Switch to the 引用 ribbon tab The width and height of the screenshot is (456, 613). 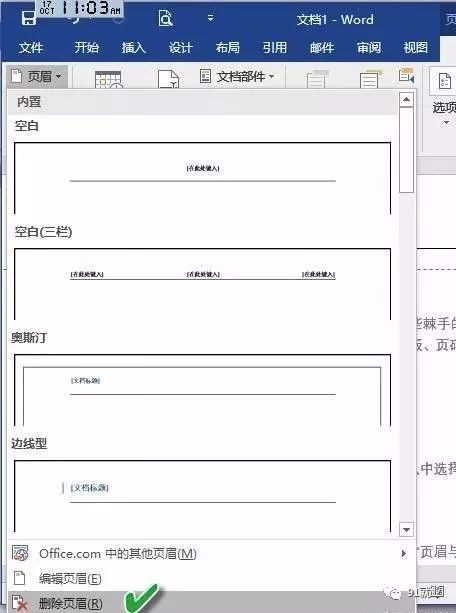point(275,48)
